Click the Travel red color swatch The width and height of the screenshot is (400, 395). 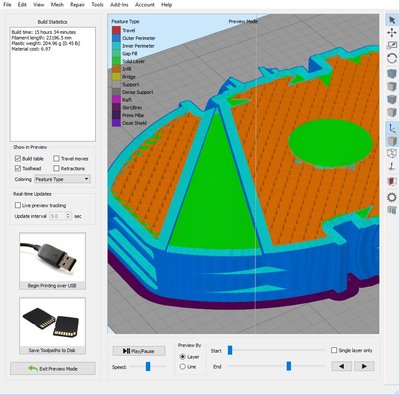click(116, 30)
